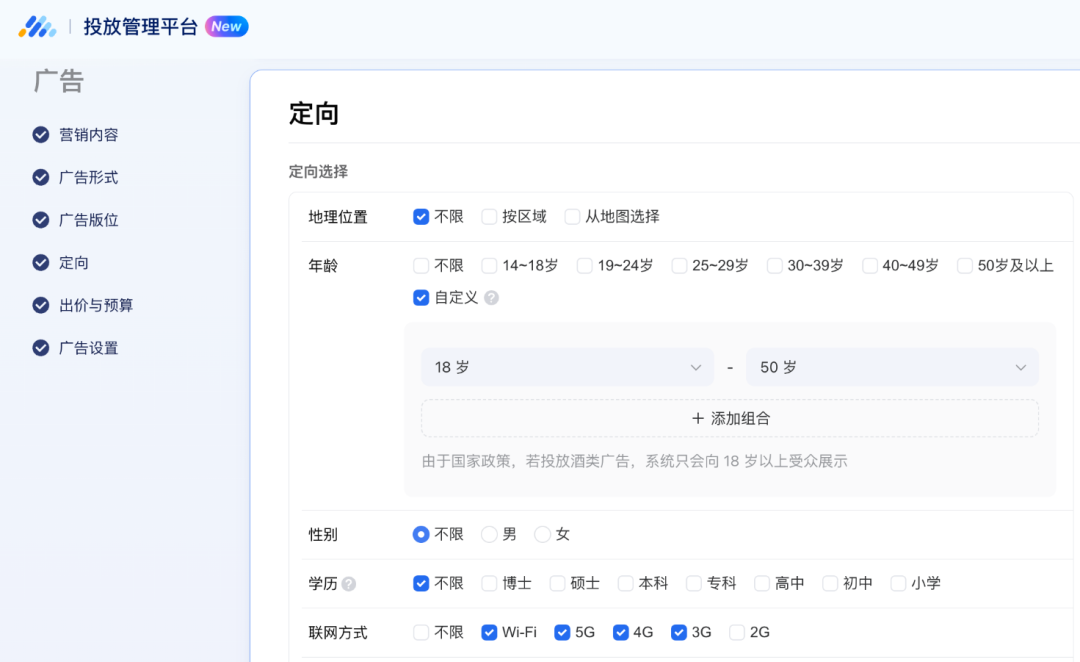Click checkmark icon next to 广告形式
This screenshot has width=1080, height=662.
click(x=41, y=177)
